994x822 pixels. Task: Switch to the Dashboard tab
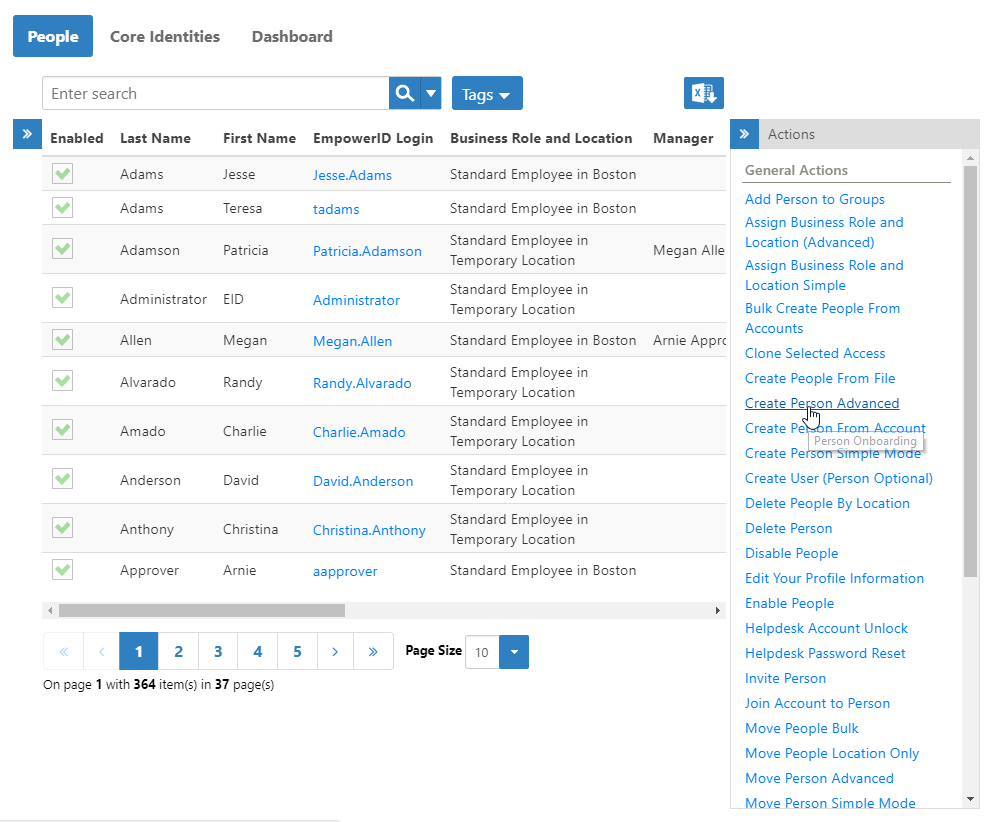[292, 36]
